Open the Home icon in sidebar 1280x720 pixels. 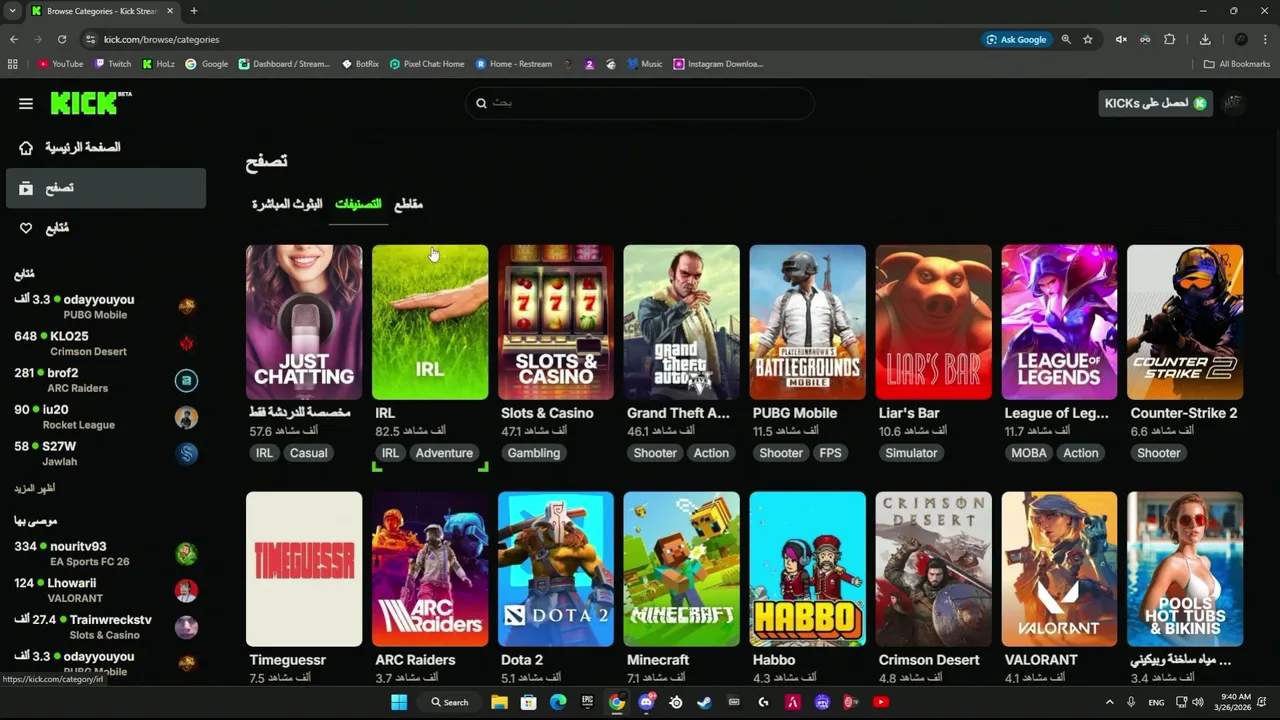click(26, 148)
